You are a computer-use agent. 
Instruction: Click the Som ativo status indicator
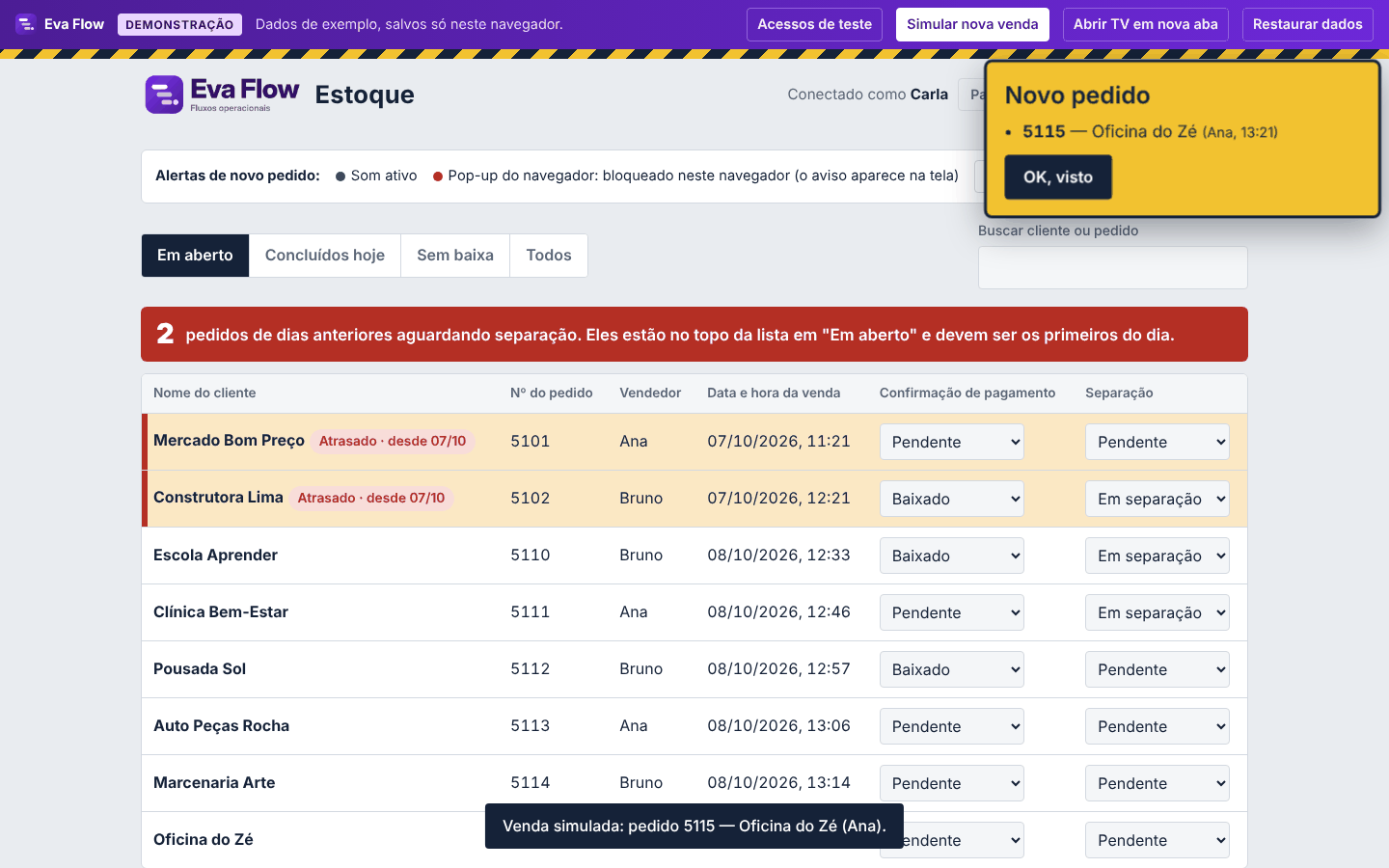[376, 176]
